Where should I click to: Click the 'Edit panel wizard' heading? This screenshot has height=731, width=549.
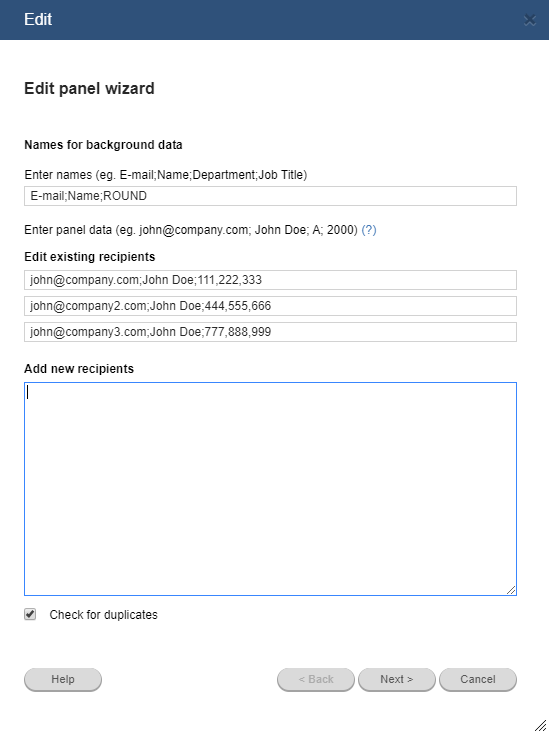(89, 89)
